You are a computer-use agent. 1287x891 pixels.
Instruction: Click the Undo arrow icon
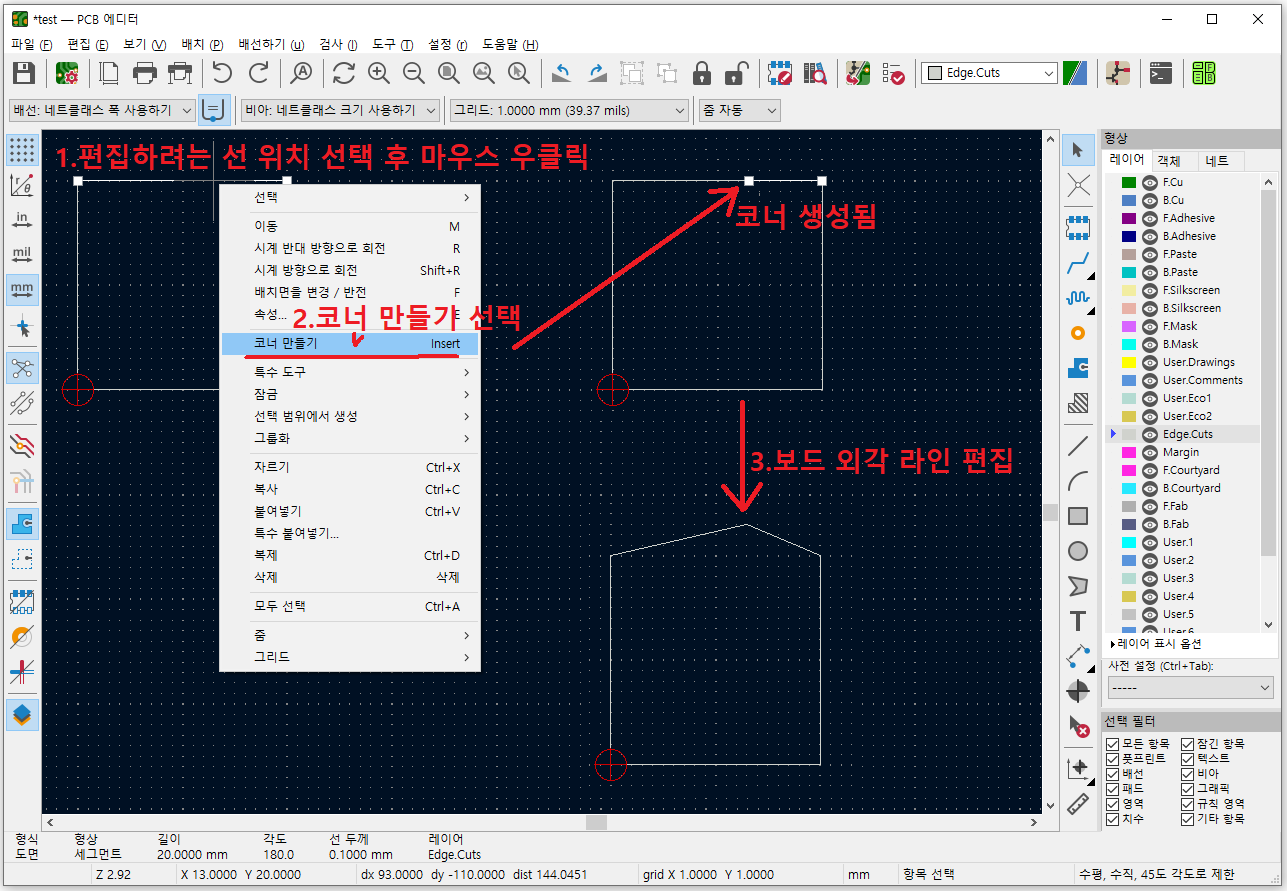click(x=222, y=73)
